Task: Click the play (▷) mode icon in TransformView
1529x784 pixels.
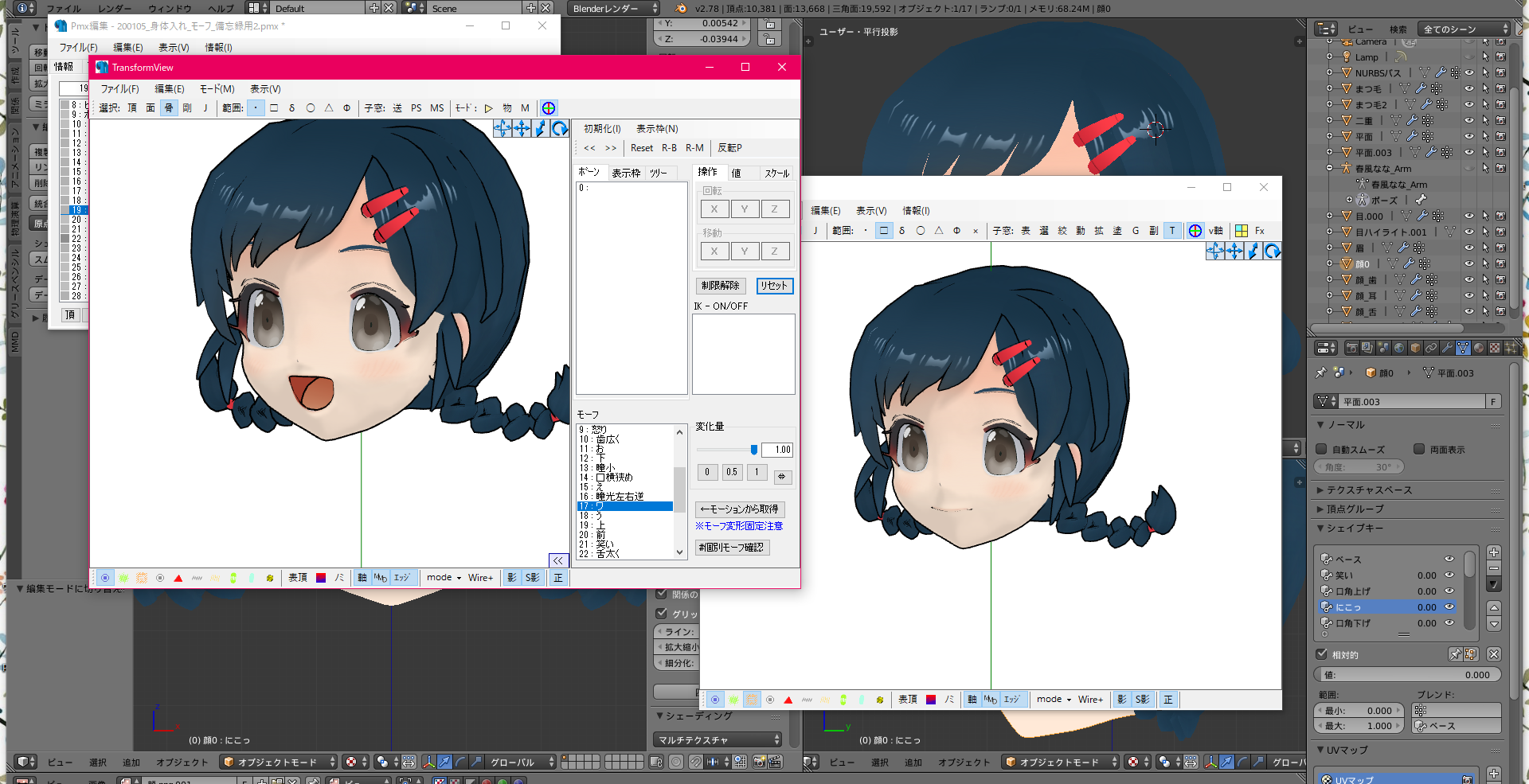Action: click(x=488, y=108)
